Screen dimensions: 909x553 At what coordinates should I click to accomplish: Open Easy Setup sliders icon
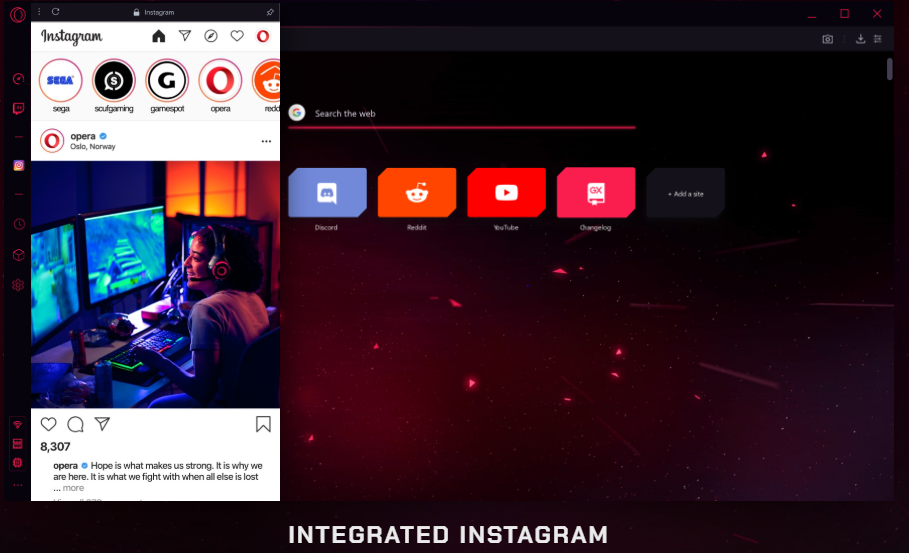878,39
